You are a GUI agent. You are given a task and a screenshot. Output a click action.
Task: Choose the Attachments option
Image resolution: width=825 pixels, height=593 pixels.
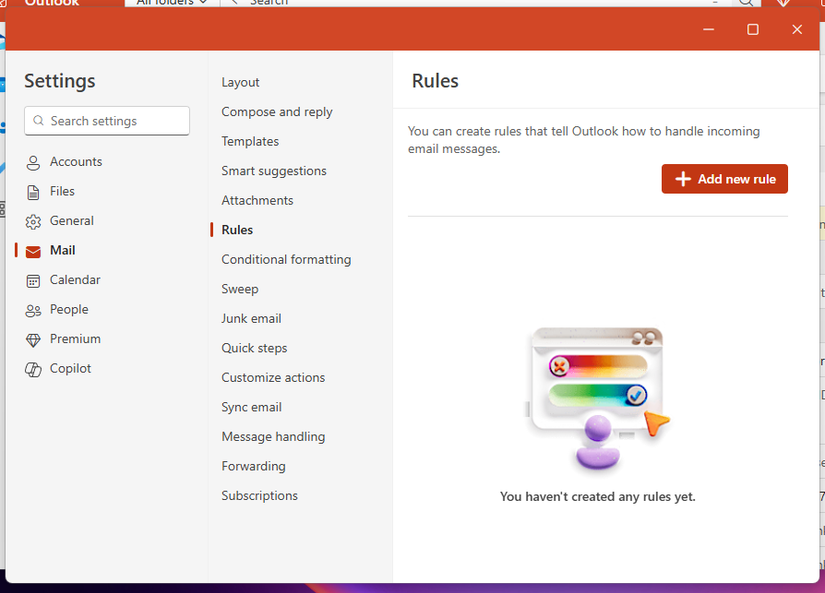coord(257,200)
